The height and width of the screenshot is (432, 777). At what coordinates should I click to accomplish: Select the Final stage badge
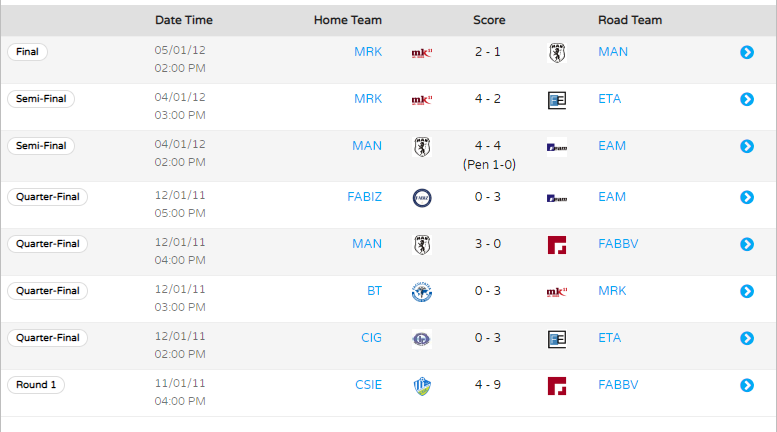[27, 52]
